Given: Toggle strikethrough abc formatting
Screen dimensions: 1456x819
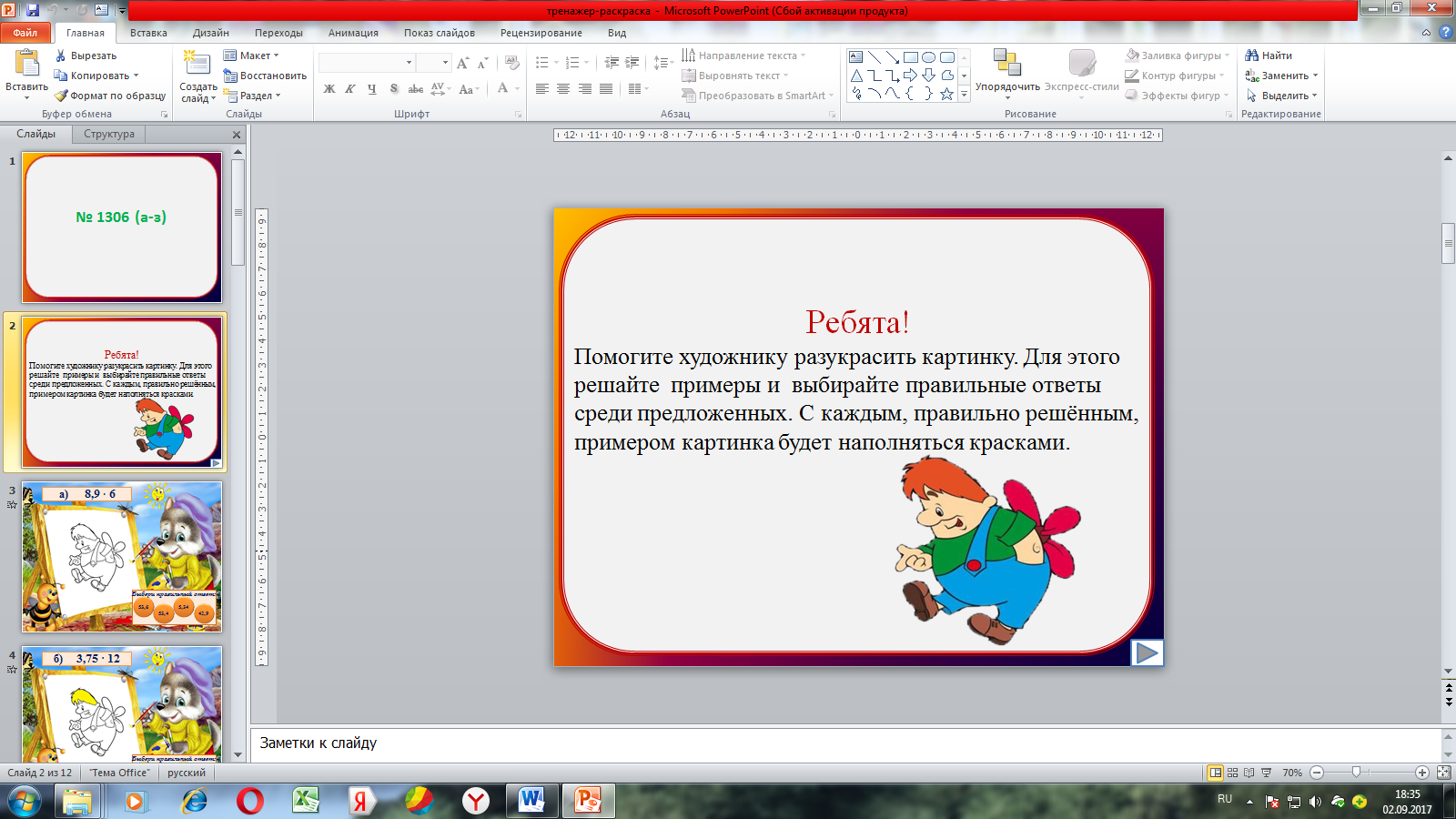Looking at the screenshot, I should [x=416, y=88].
